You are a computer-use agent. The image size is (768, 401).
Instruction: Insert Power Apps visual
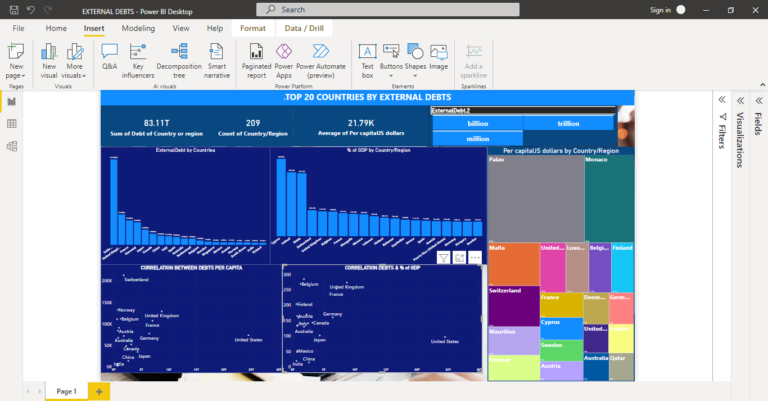[284, 61]
